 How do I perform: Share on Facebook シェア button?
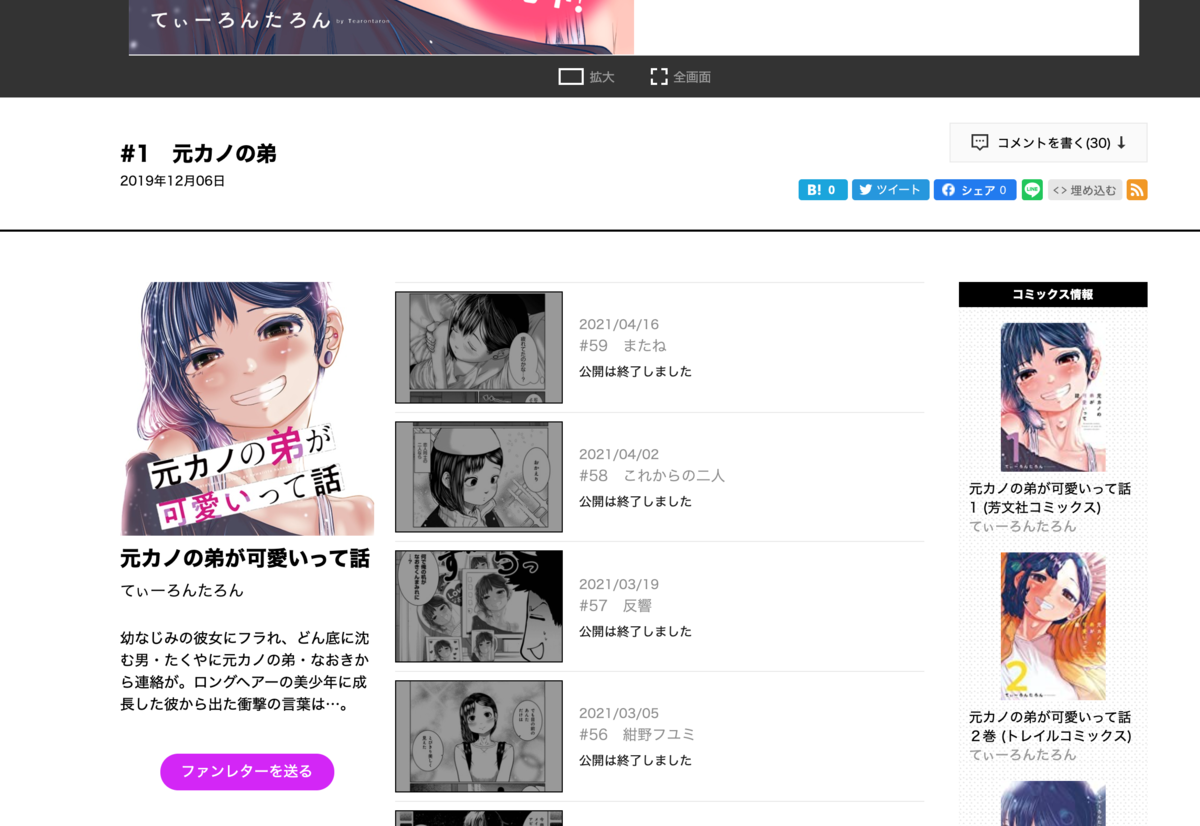[x=975, y=190]
